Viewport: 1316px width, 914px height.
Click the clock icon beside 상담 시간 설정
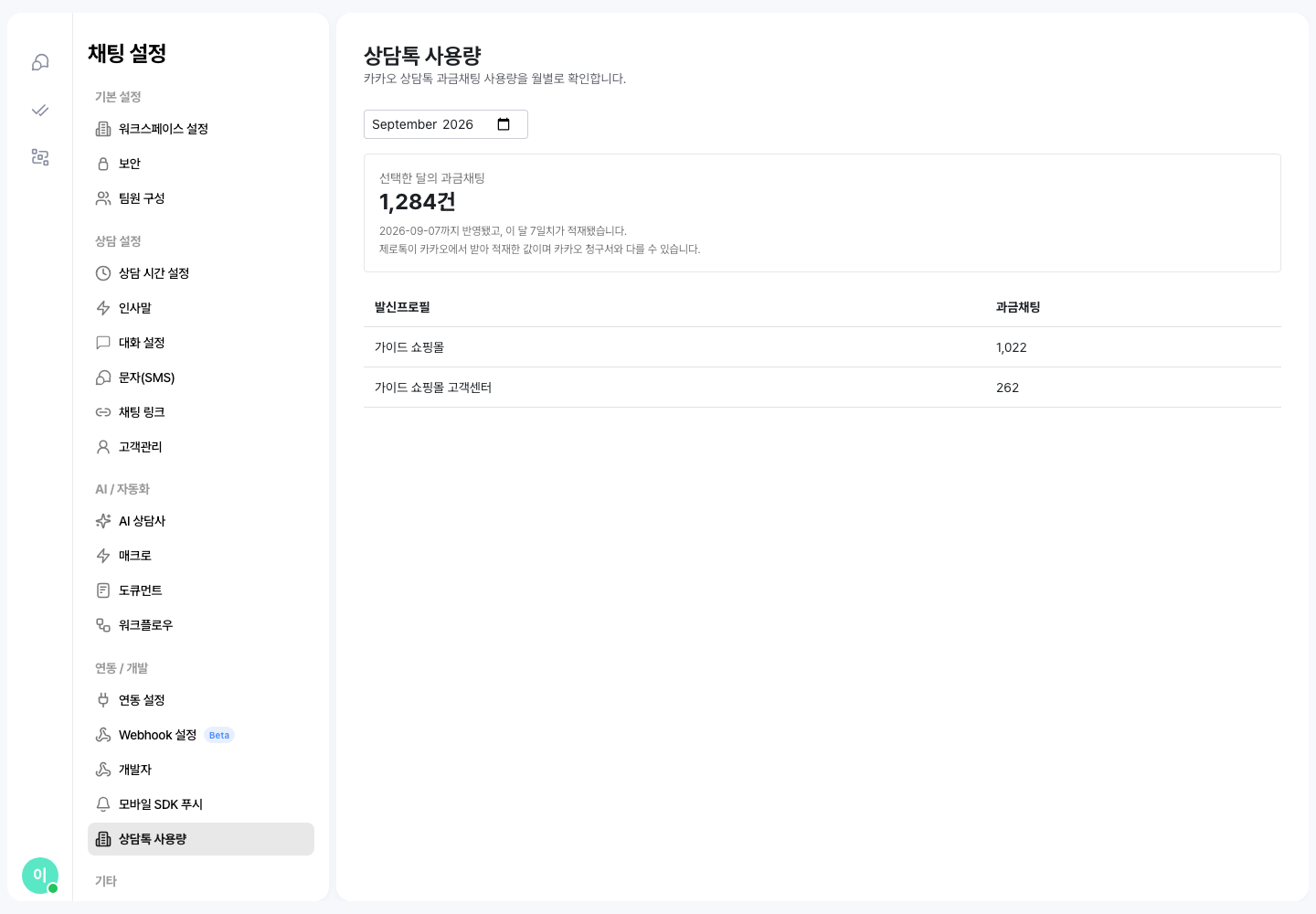click(x=103, y=273)
